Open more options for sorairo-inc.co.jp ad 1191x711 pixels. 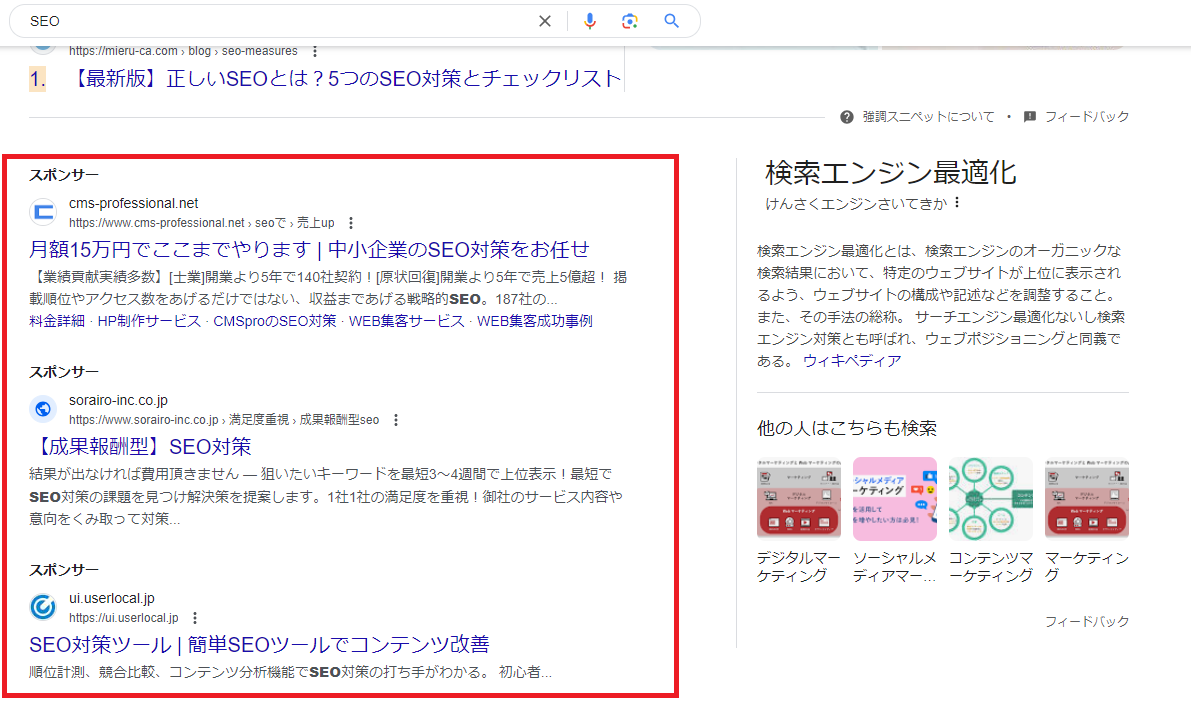[395, 420]
